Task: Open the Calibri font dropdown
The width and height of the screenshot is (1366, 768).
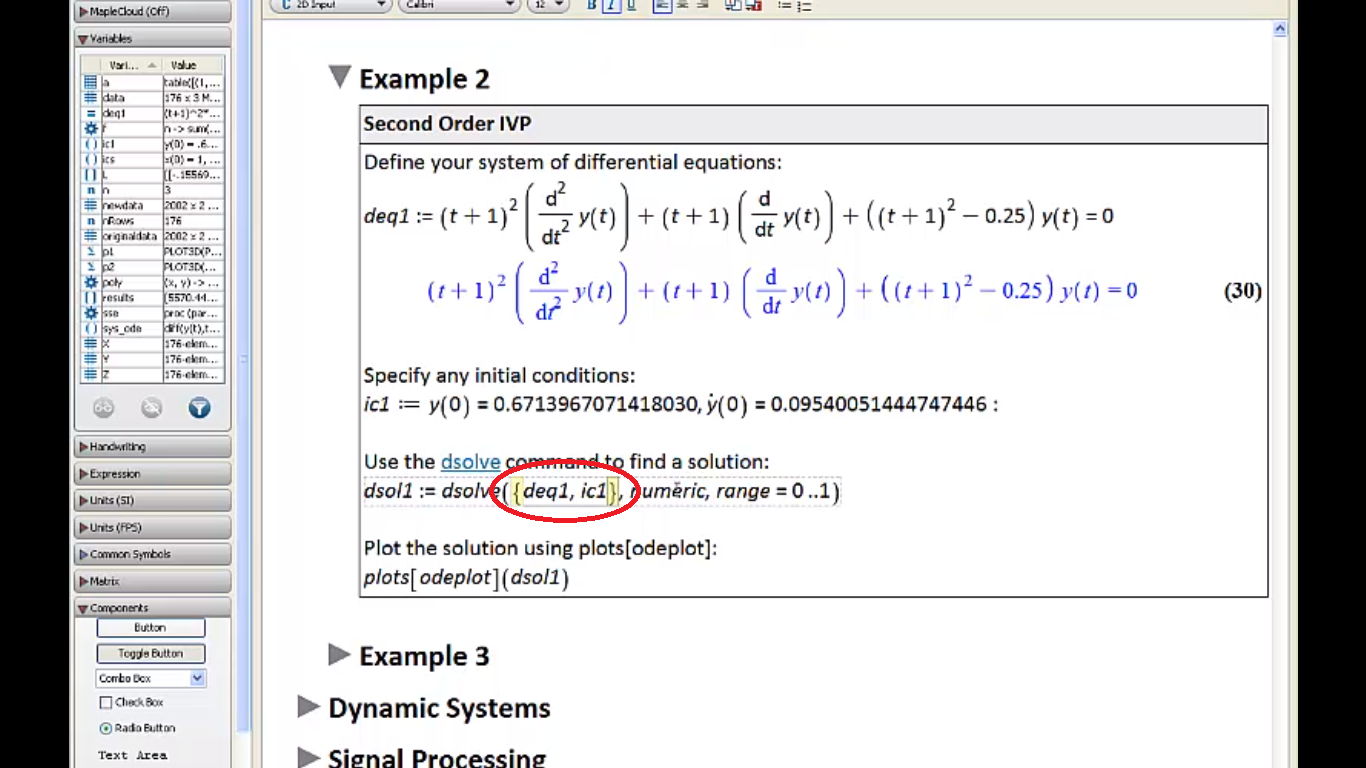Action: [x=458, y=5]
